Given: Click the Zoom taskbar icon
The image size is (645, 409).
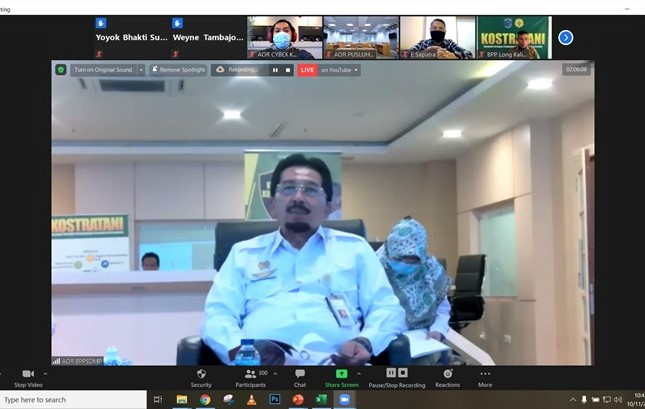Looking at the screenshot, I should 345,400.
